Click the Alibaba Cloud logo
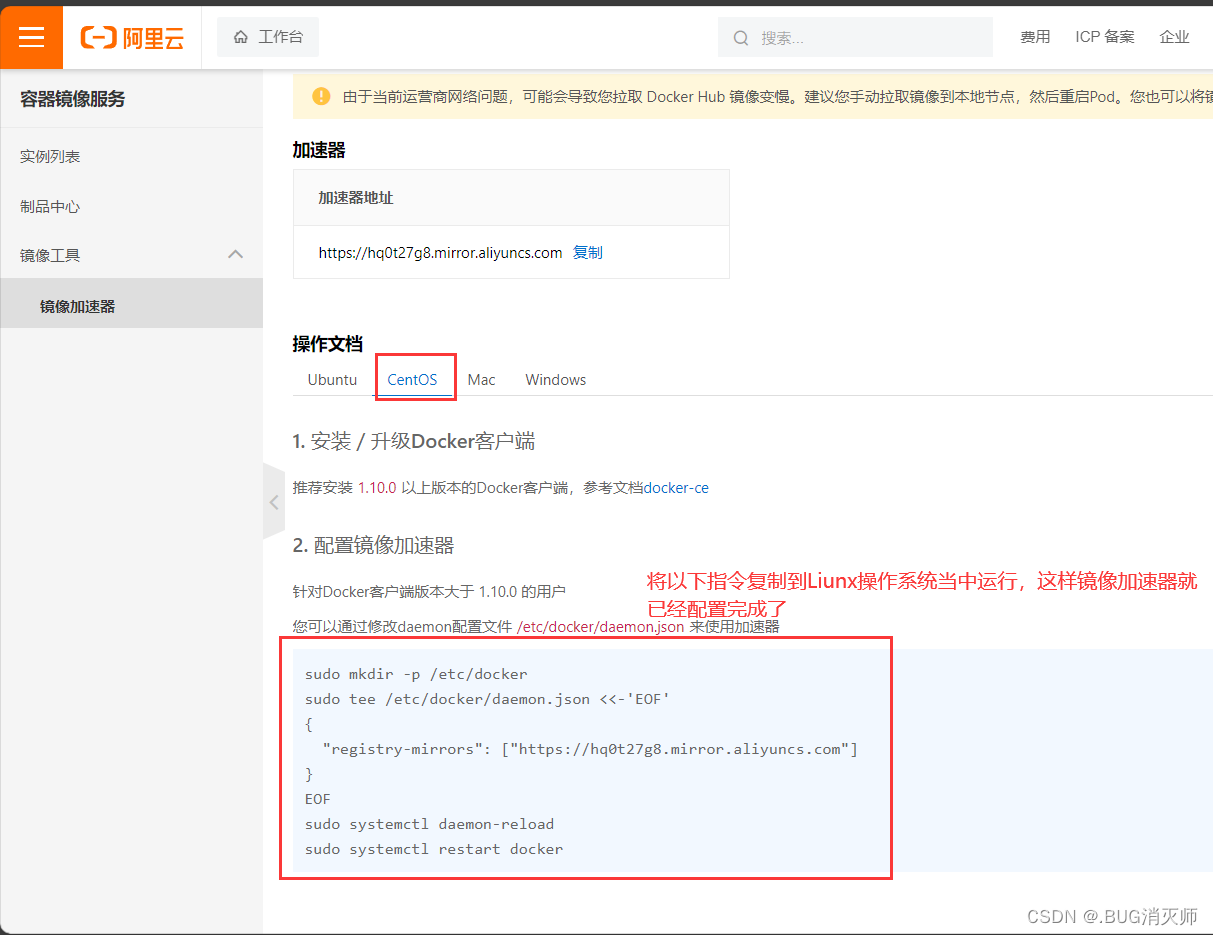Image resolution: width=1213 pixels, height=935 pixels. pyautogui.click(x=131, y=37)
